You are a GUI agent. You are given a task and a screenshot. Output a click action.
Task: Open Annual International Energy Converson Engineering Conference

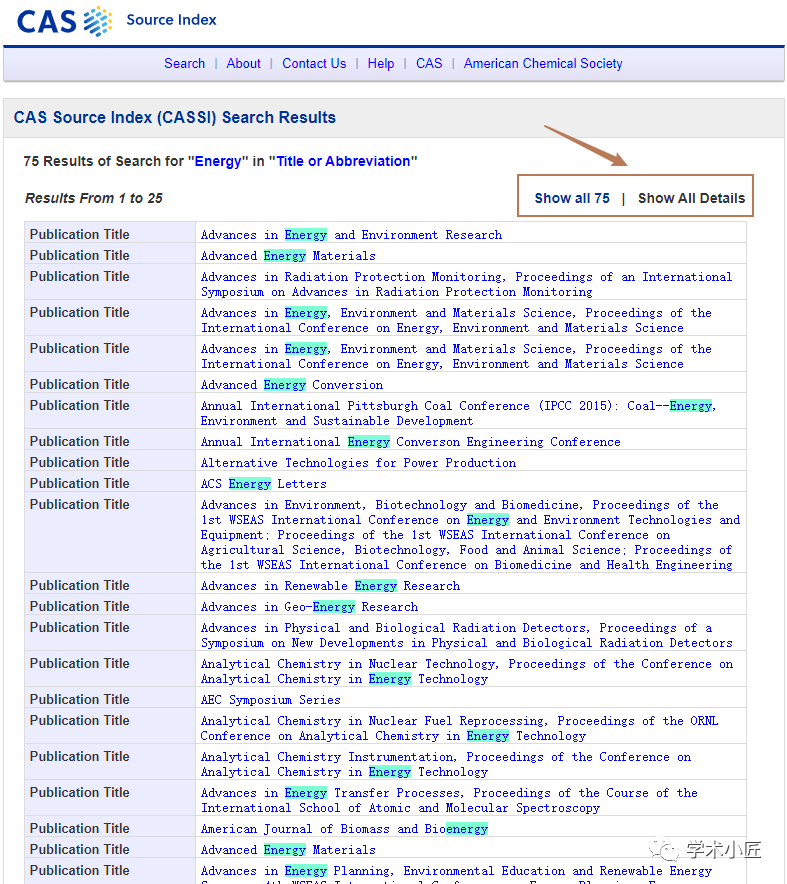point(410,441)
